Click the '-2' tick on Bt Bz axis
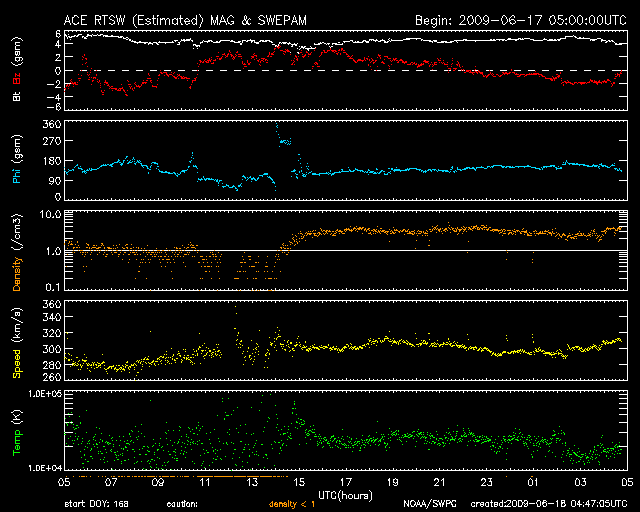 click(x=54, y=84)
